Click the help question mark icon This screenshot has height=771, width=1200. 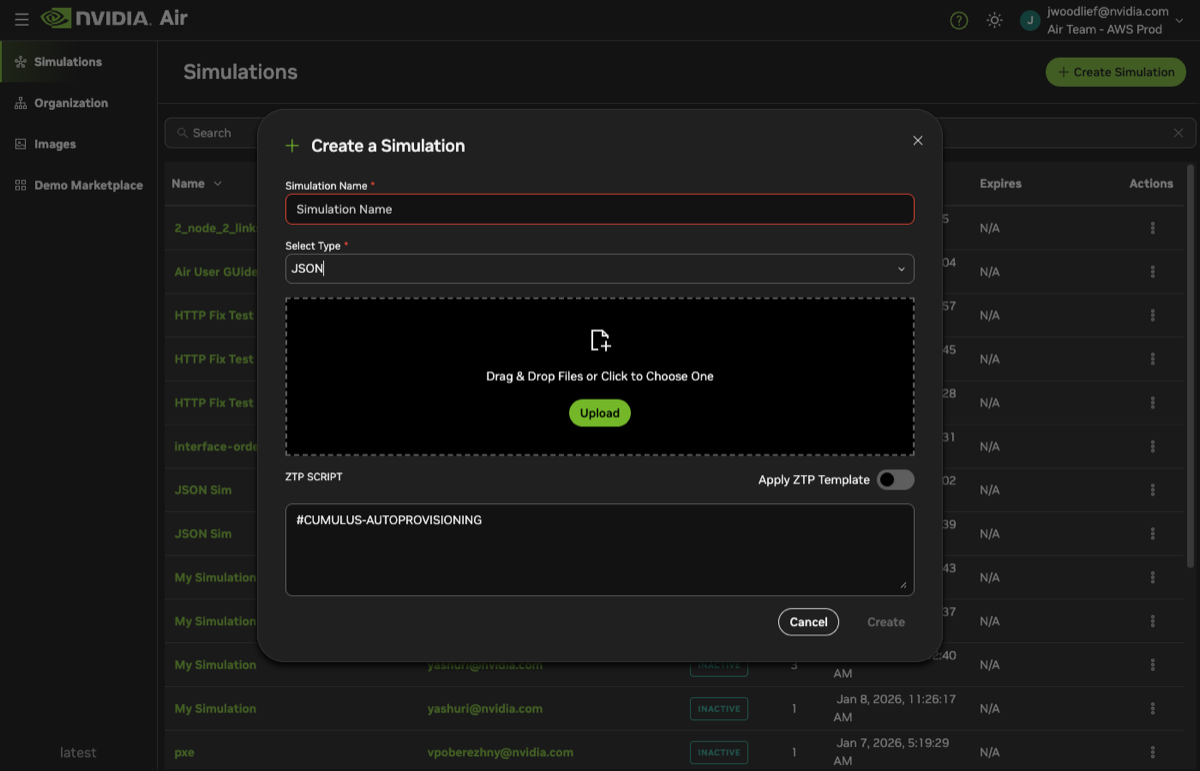(x=959, y=20)
